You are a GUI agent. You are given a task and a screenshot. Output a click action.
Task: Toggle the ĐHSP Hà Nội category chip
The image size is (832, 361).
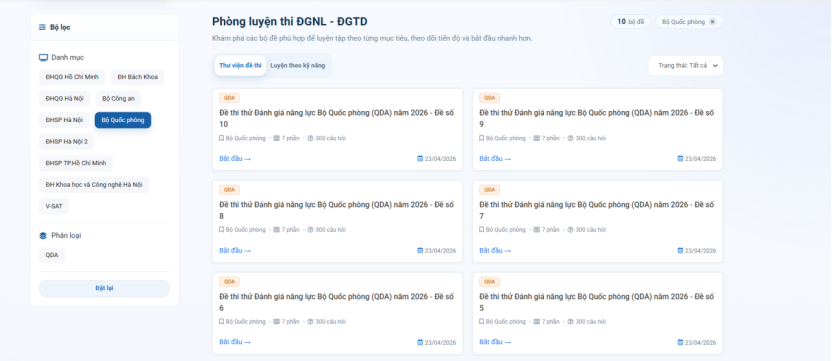click(64, 120)
